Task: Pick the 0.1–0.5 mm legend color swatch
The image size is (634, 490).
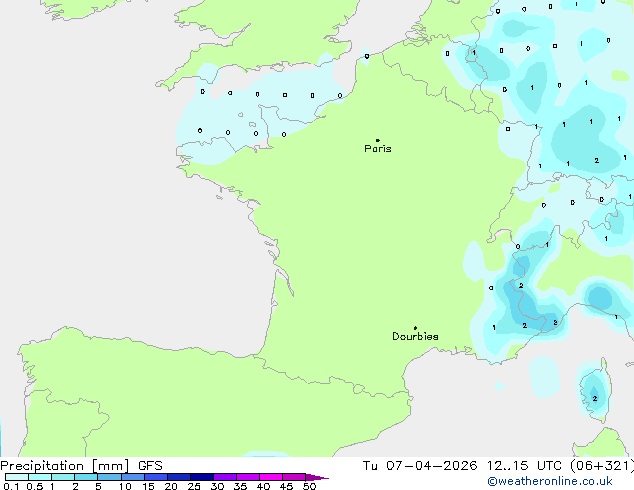Action: (17, 477)
